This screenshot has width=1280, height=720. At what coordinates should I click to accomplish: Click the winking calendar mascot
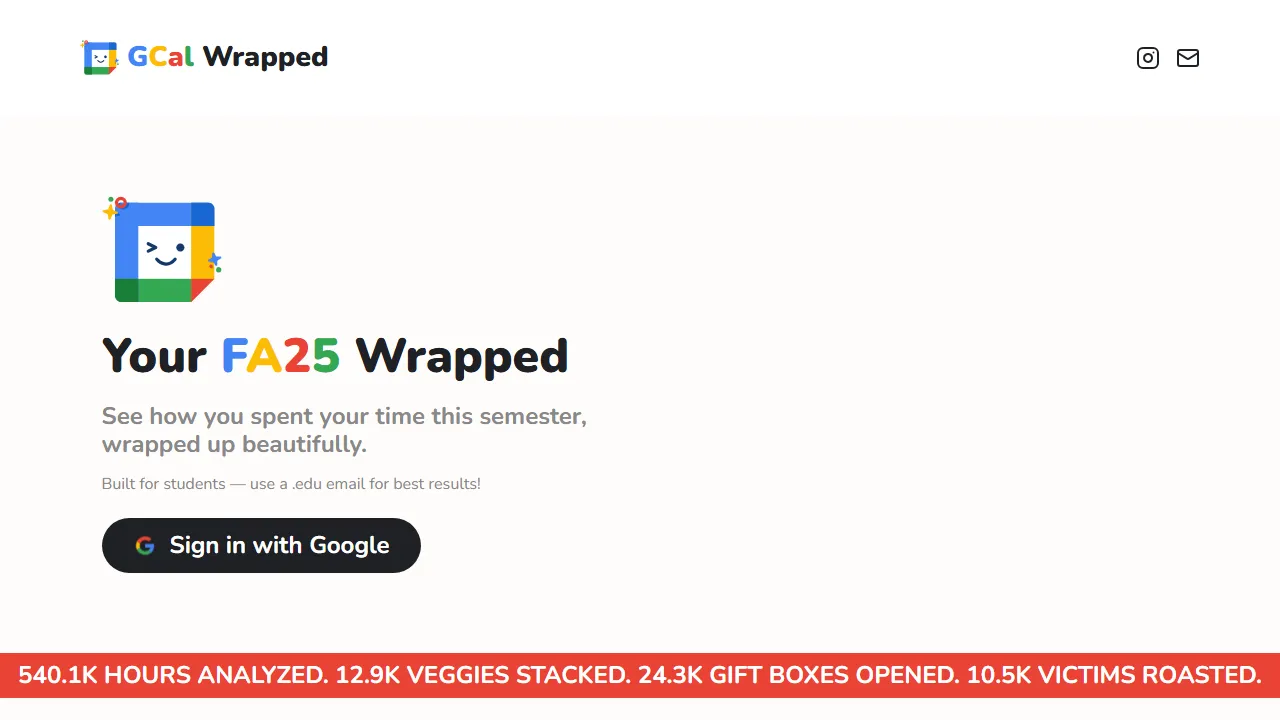pyautogui.click(x=163, y=250)
